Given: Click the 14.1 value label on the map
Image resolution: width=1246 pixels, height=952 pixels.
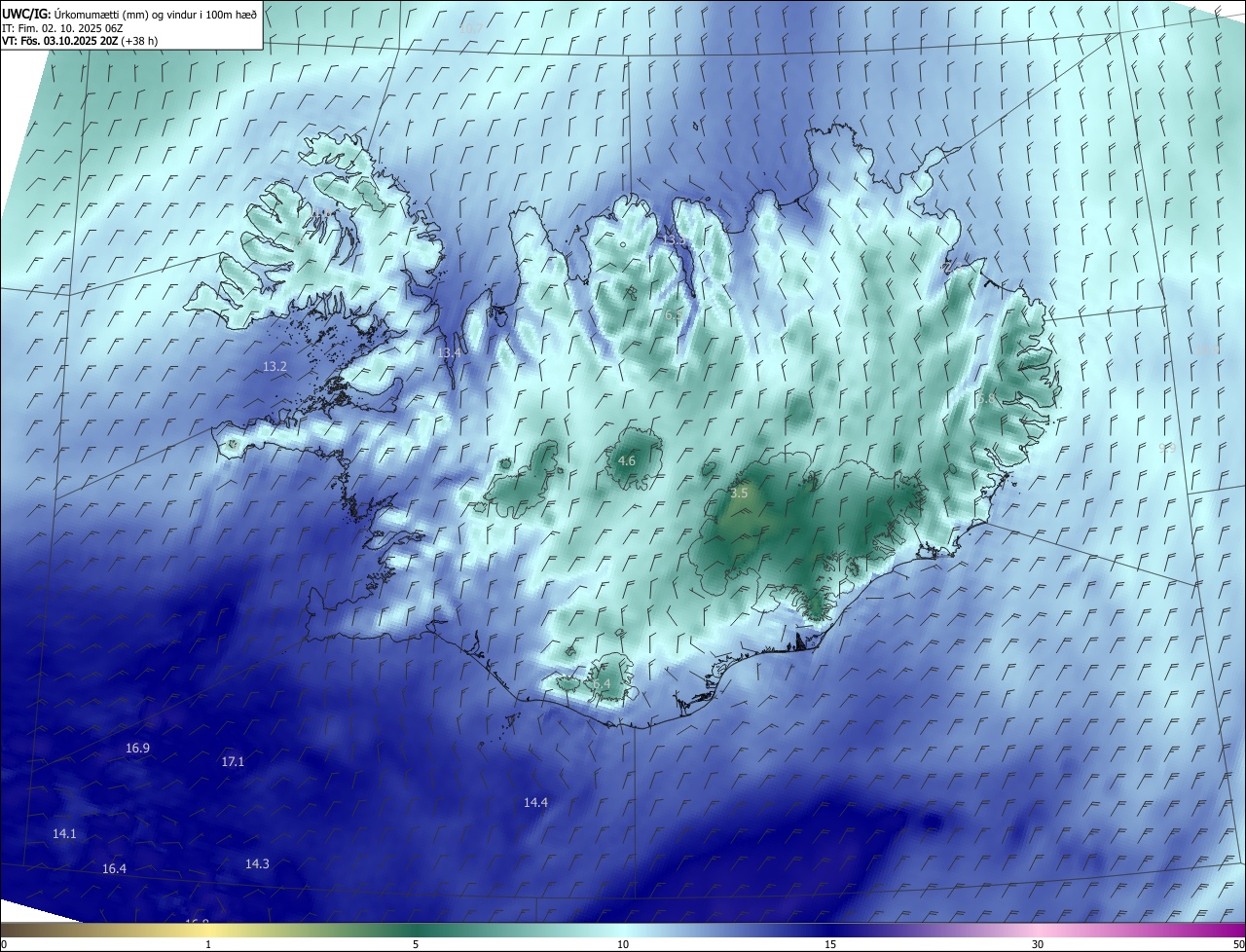Looking at the screenshot, I should click(x=64, y=834).
